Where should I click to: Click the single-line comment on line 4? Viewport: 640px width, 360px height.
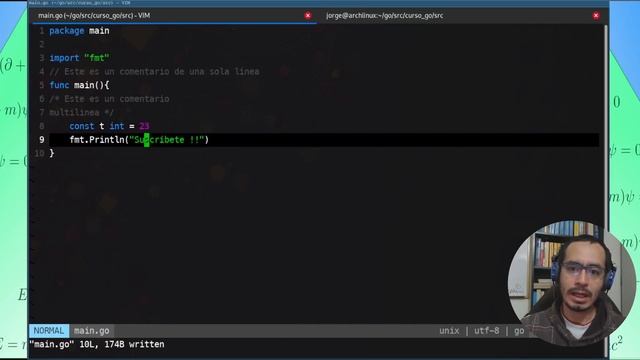pyautogui.click(x=154, y=72)
